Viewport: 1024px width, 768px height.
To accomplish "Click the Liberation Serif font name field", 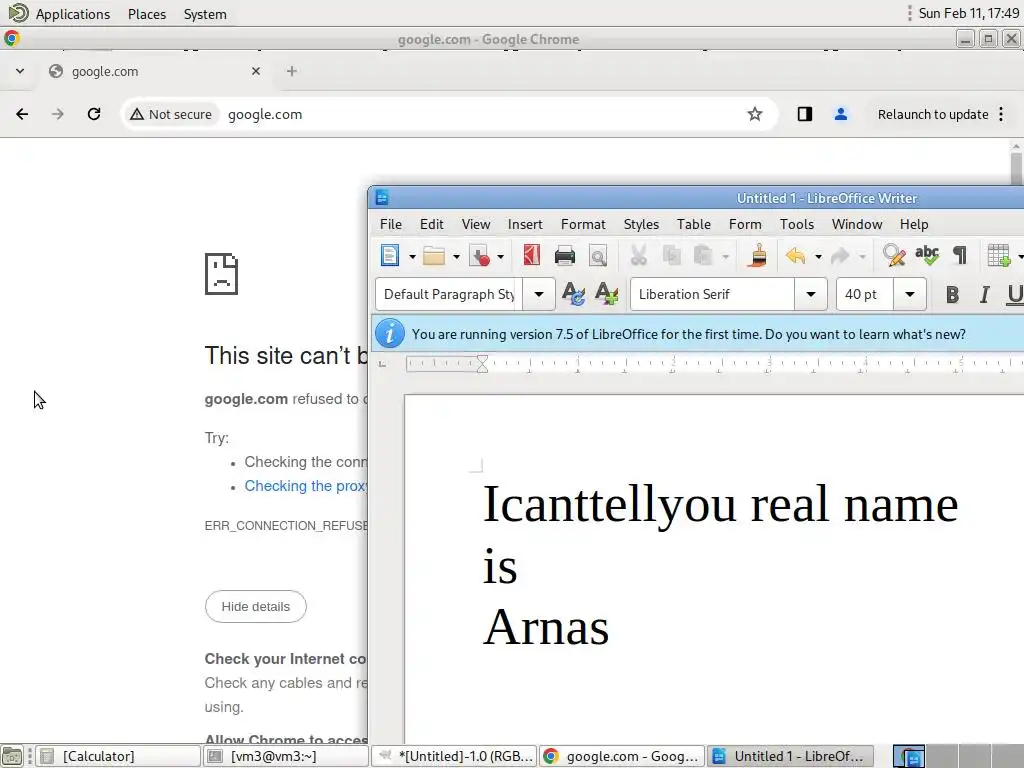I will tap(712, 294).
